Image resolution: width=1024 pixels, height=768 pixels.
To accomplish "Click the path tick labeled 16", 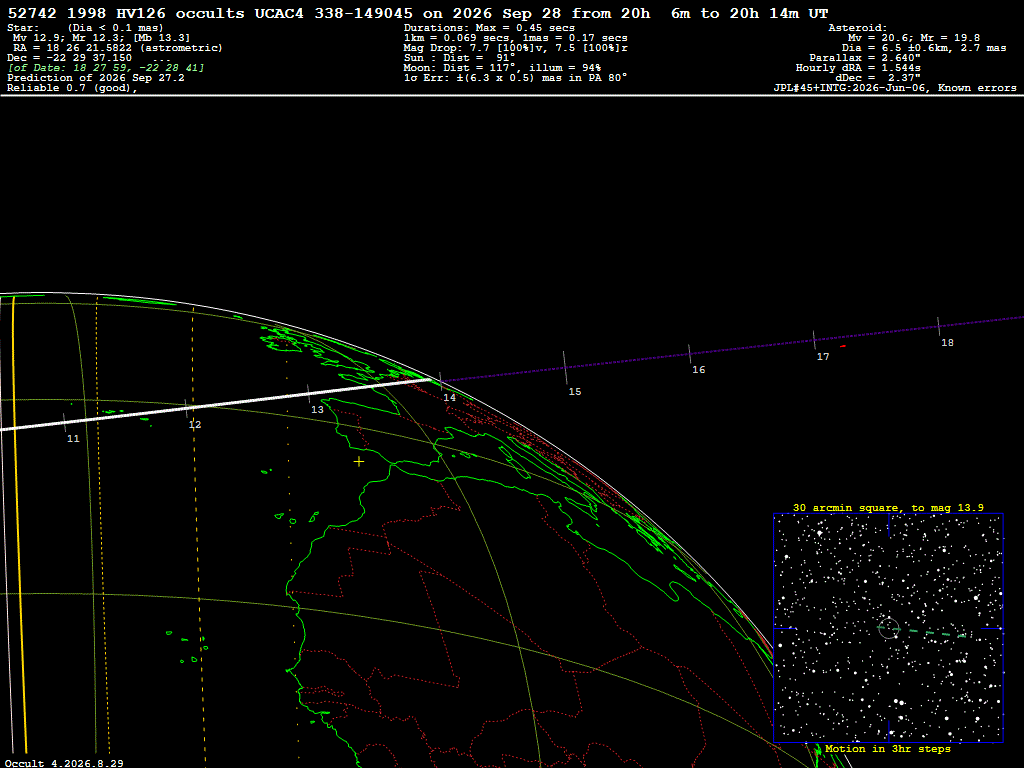I will pos(690,354).
